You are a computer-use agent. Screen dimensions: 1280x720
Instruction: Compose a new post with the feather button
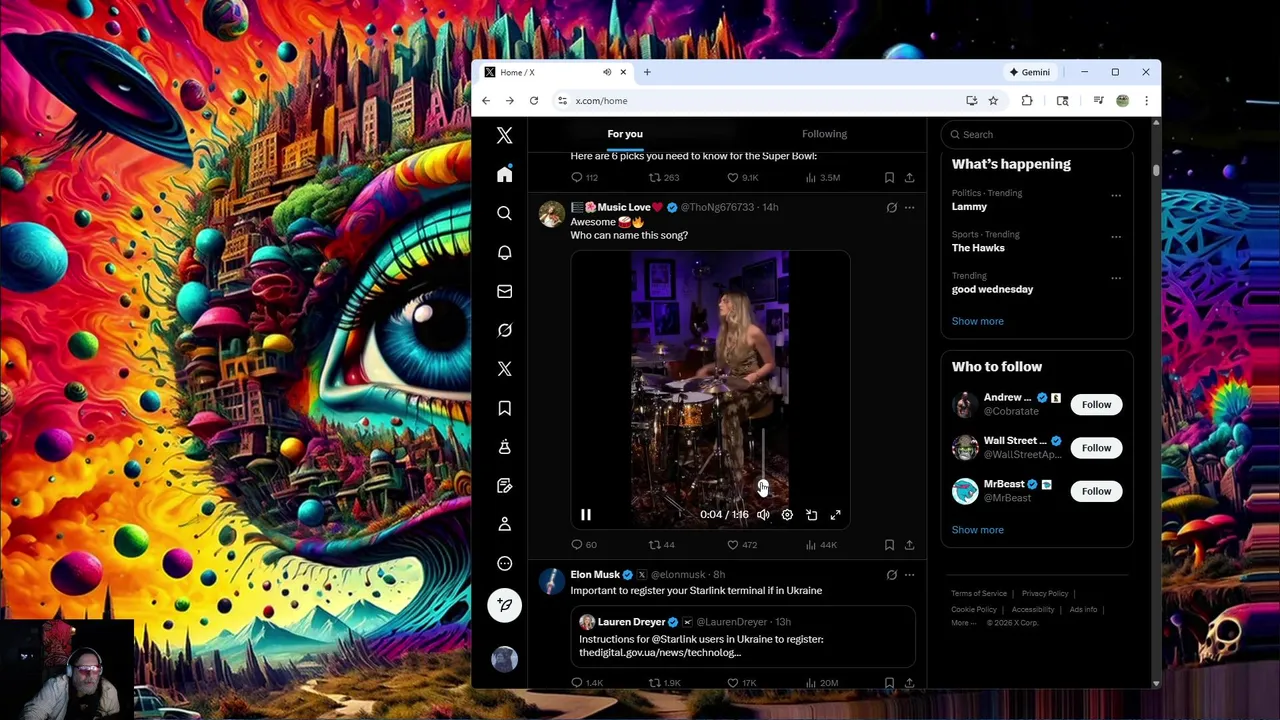pos(504,605)
